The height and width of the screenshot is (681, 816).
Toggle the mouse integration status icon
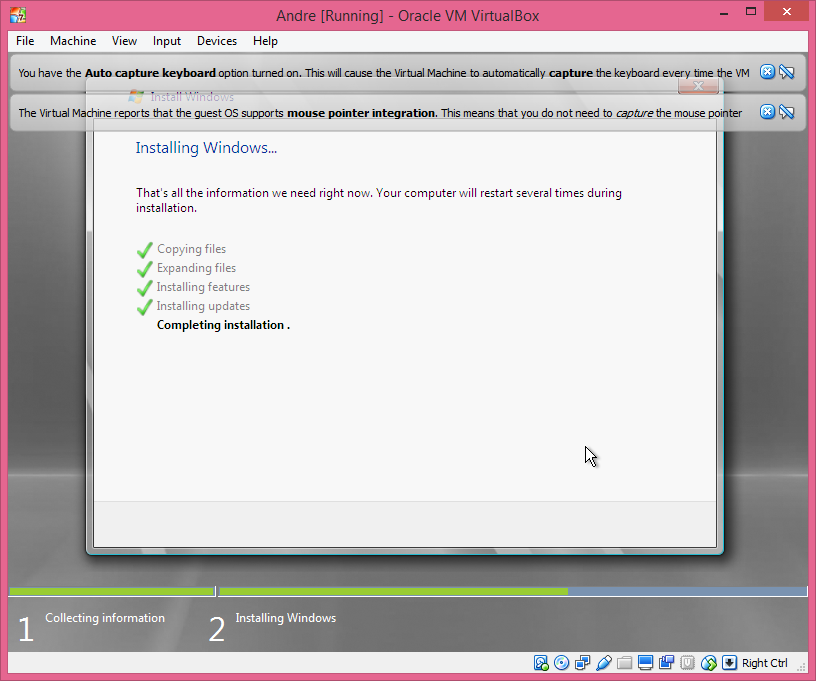[708, 663]
